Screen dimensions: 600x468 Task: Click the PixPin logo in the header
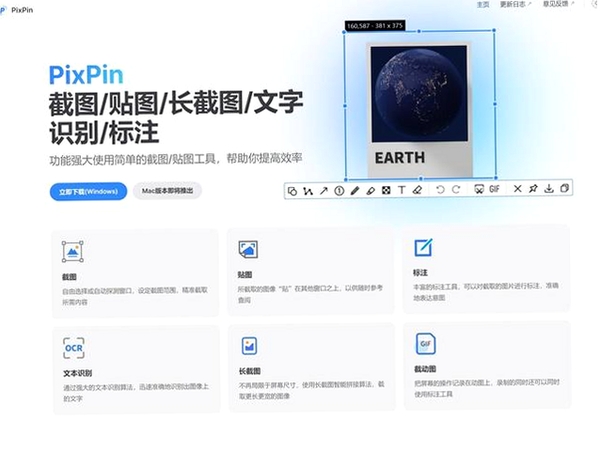click(17, 10)
